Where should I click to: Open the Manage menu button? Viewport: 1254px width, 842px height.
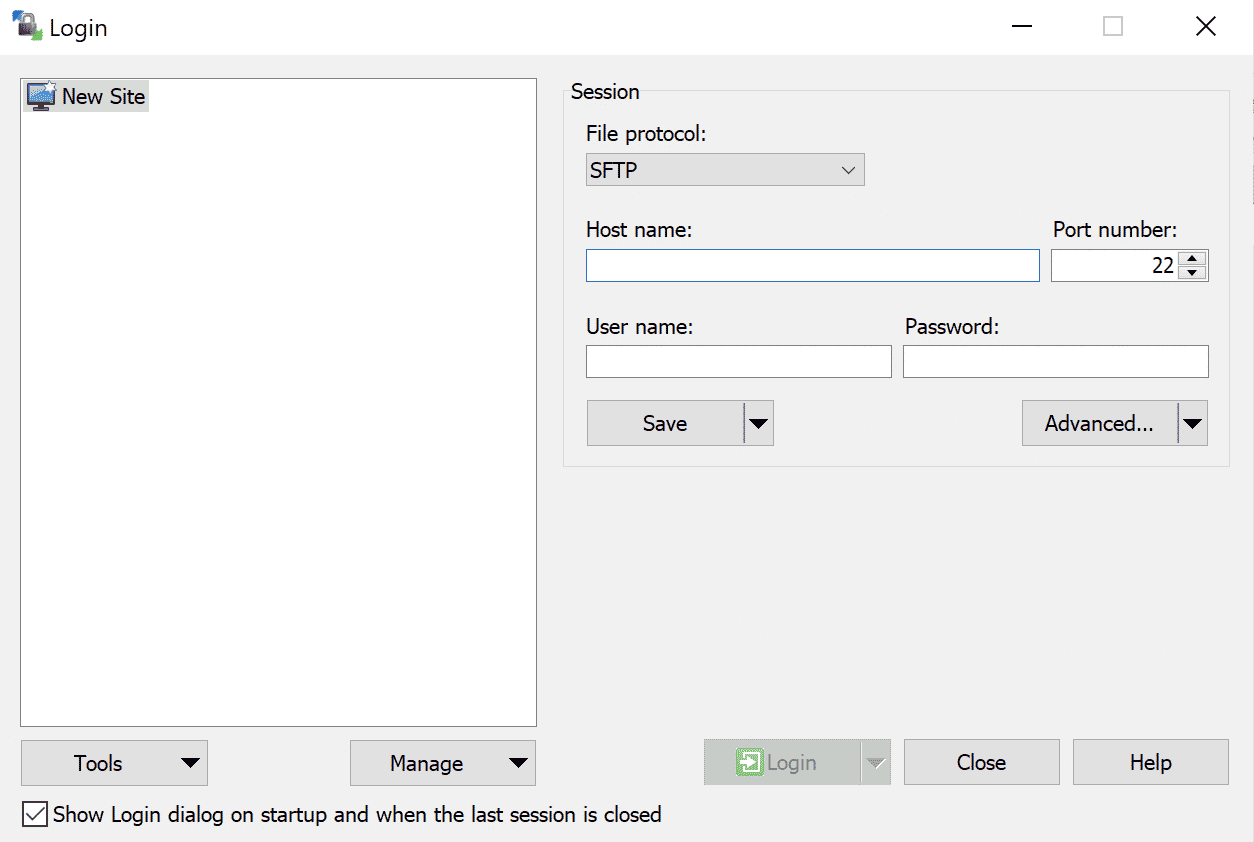point(442,763)
